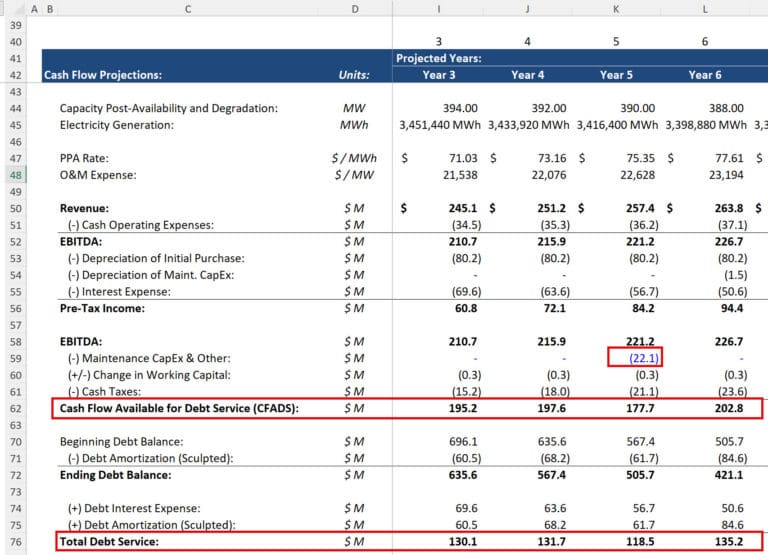Screen dimensions: 768x555
Task: Click the 'Revenue:' label cell
Action: point(84,208)
